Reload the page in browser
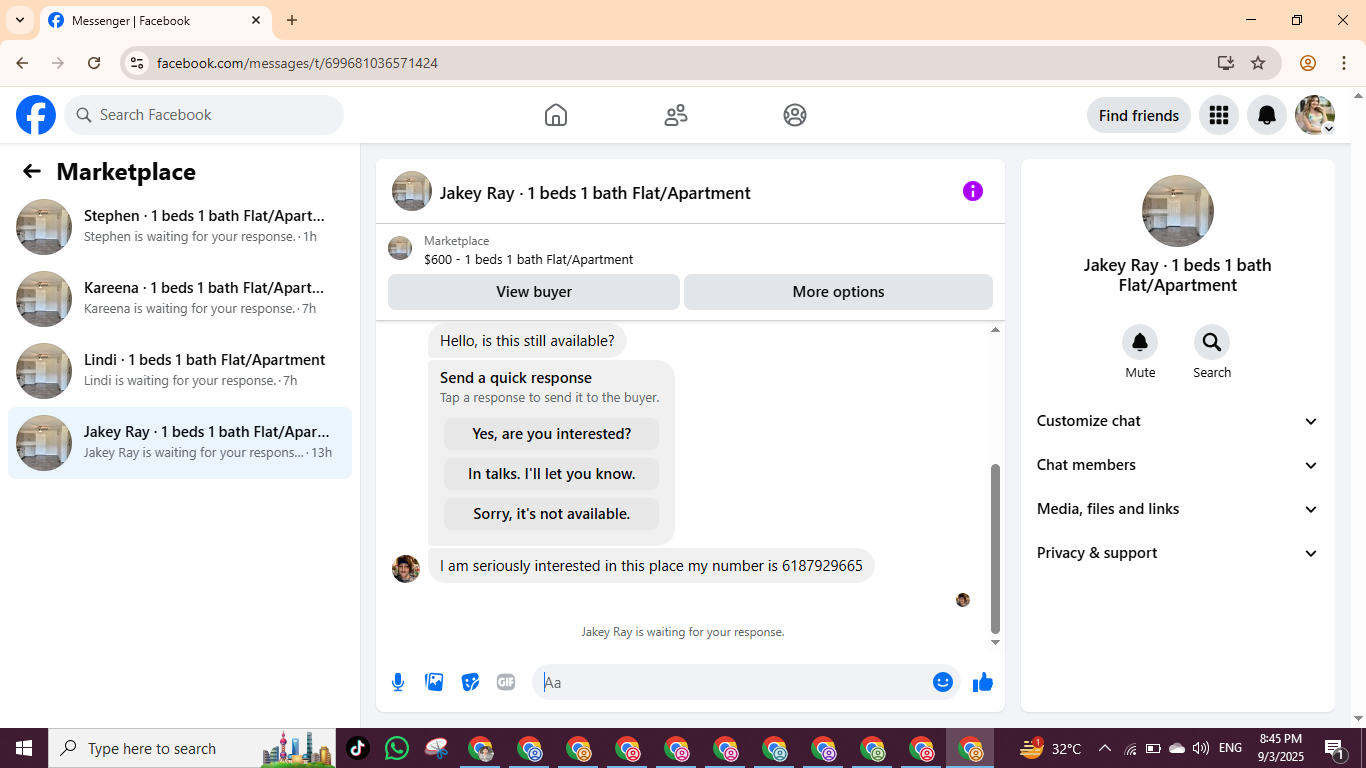This screenshot has height=768, width=1366. (94, 63)
